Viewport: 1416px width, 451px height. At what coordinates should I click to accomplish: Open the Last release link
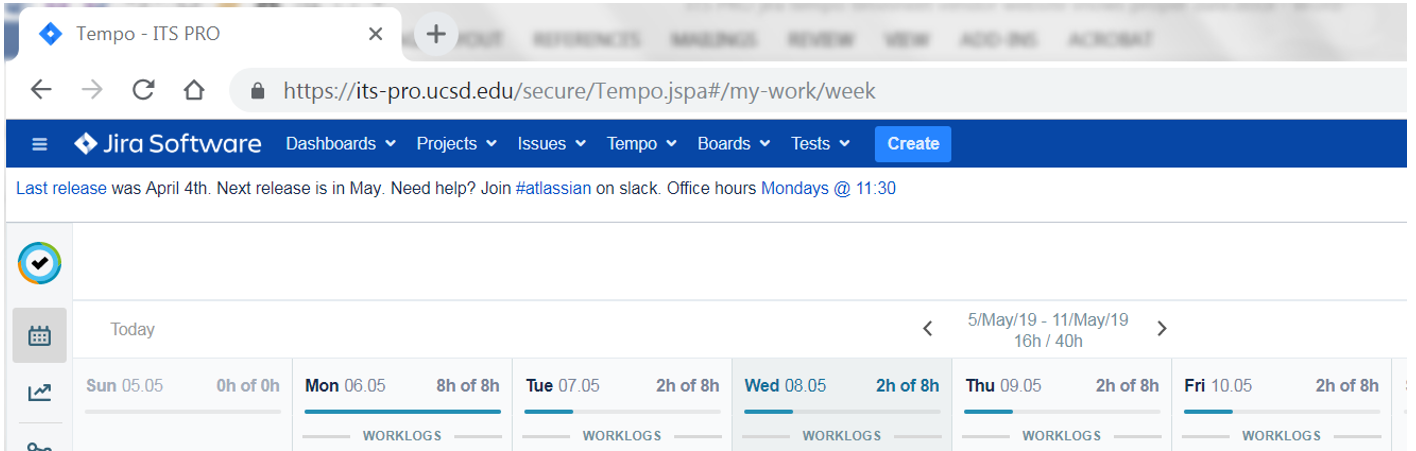61,188
